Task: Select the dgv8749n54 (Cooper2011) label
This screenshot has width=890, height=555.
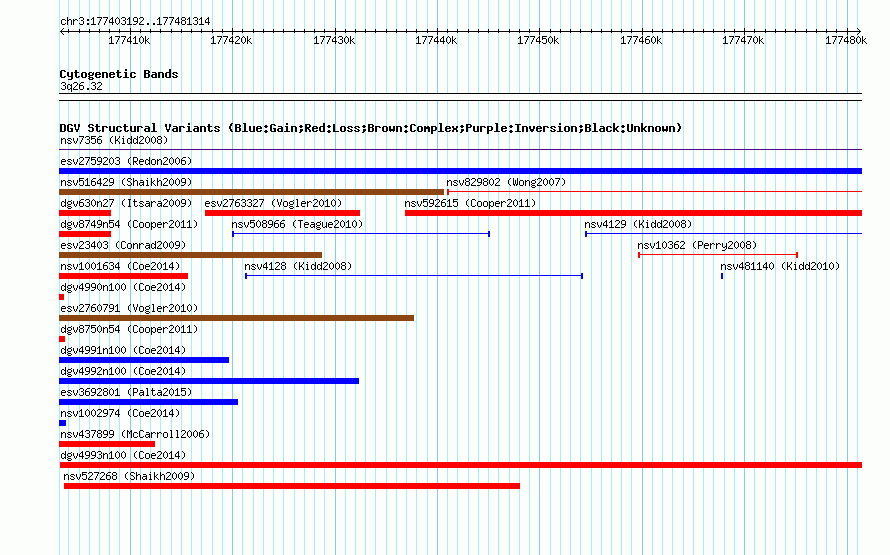Action: click(x=129, y=224)
